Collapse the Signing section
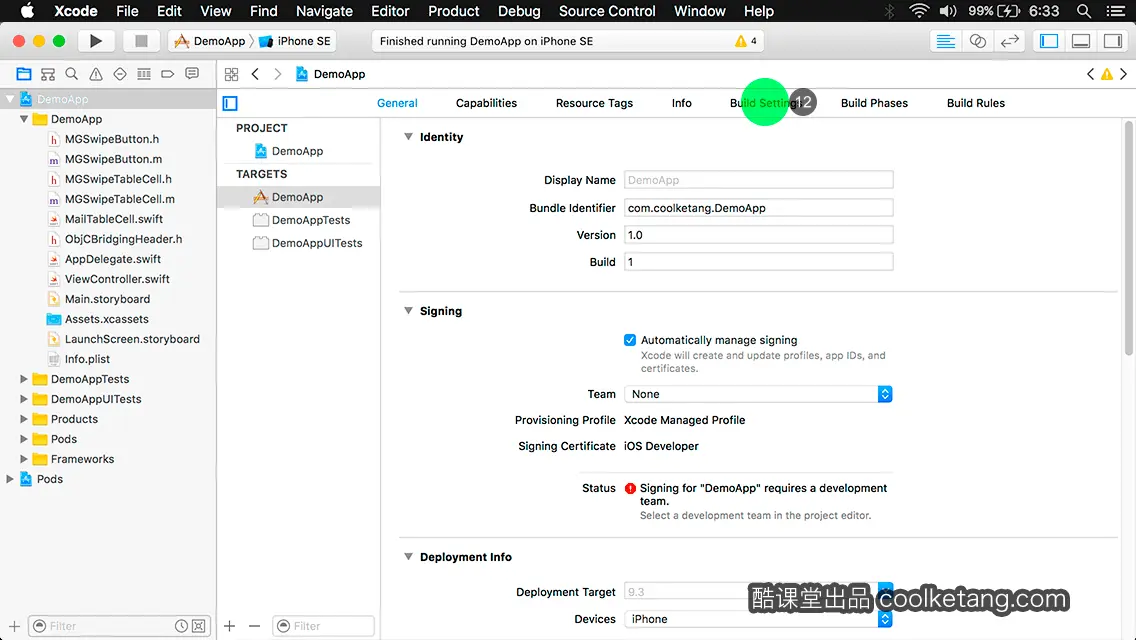This screenshot has width=1136, height=640. pyautogui.click(x=409, y=311)
